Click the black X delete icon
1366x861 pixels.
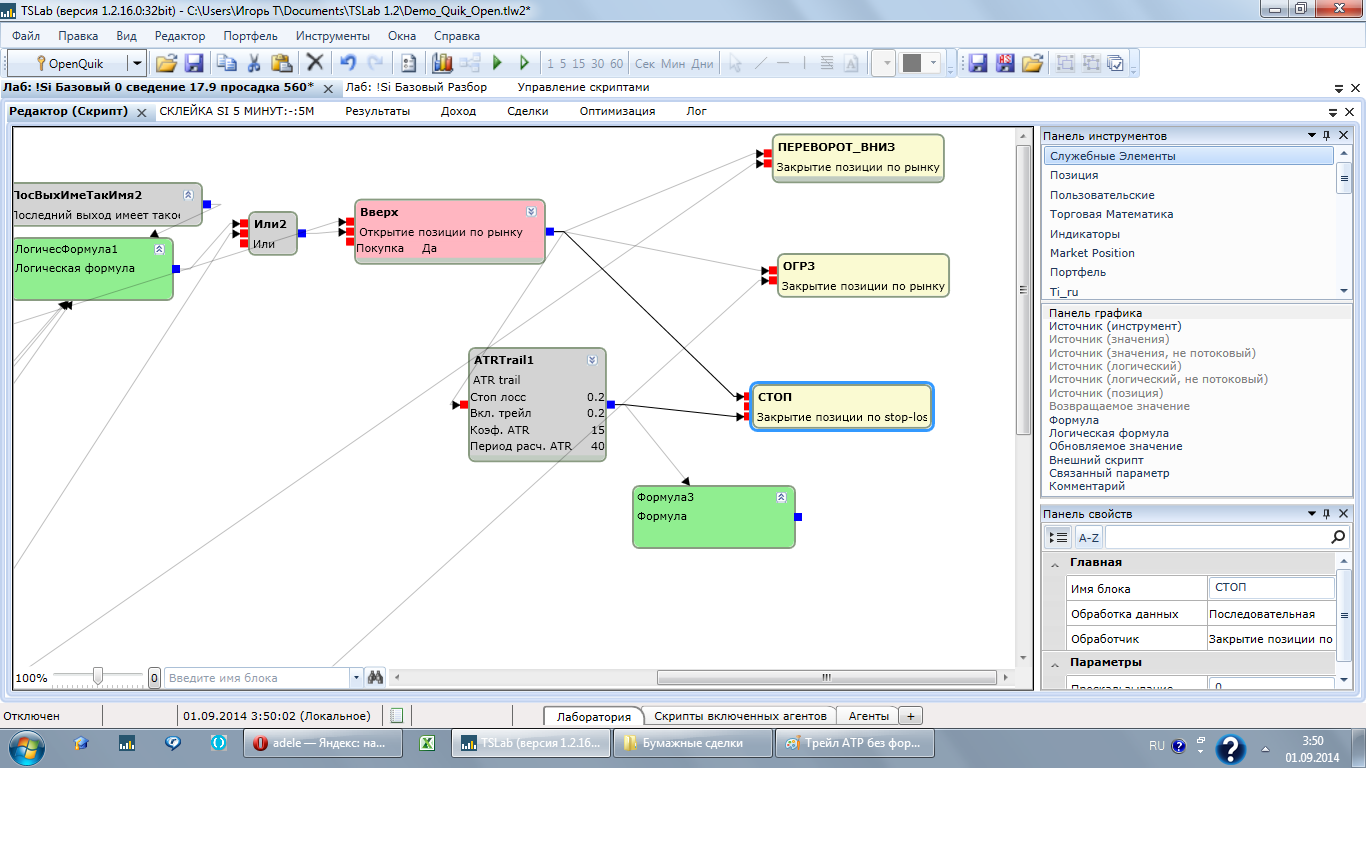pyautogui.click(x=314, y=63)
